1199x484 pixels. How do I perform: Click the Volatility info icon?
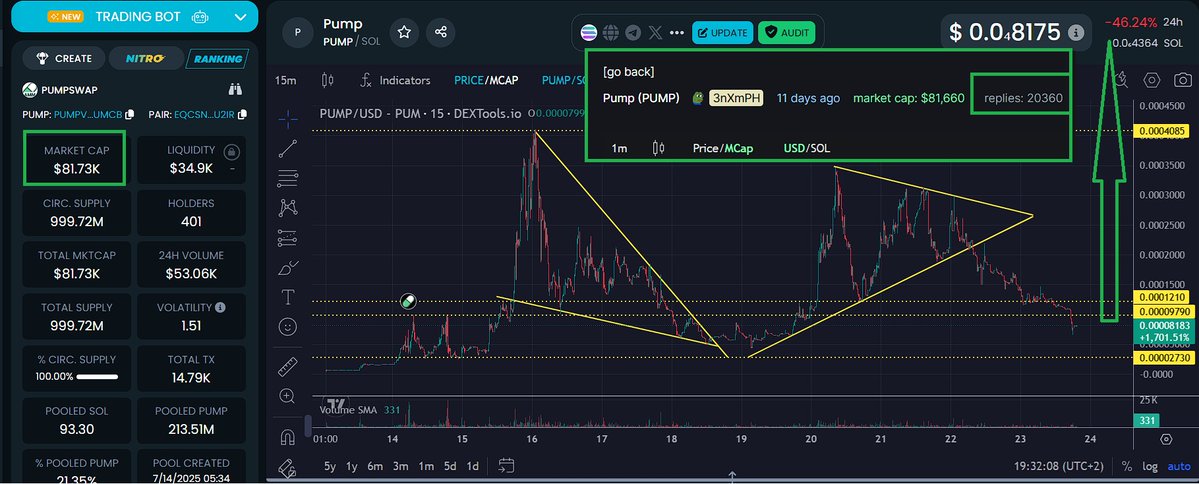click(220, 307)
